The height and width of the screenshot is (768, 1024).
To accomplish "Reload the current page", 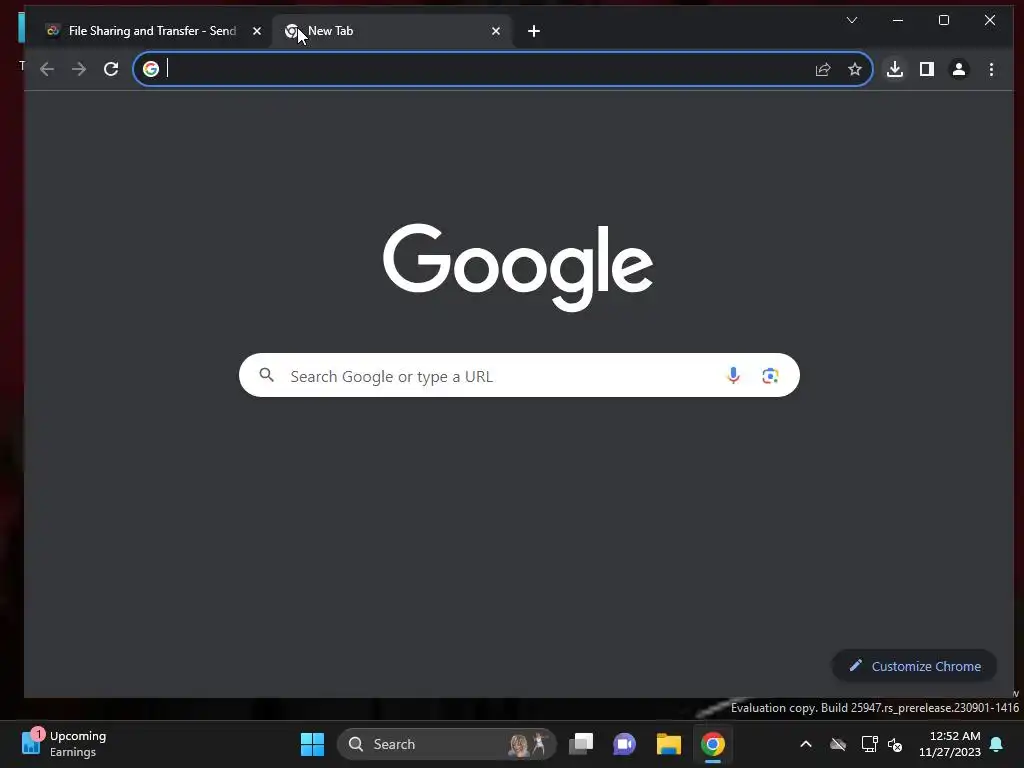I will pyautogui.click(x=111, y=69).
